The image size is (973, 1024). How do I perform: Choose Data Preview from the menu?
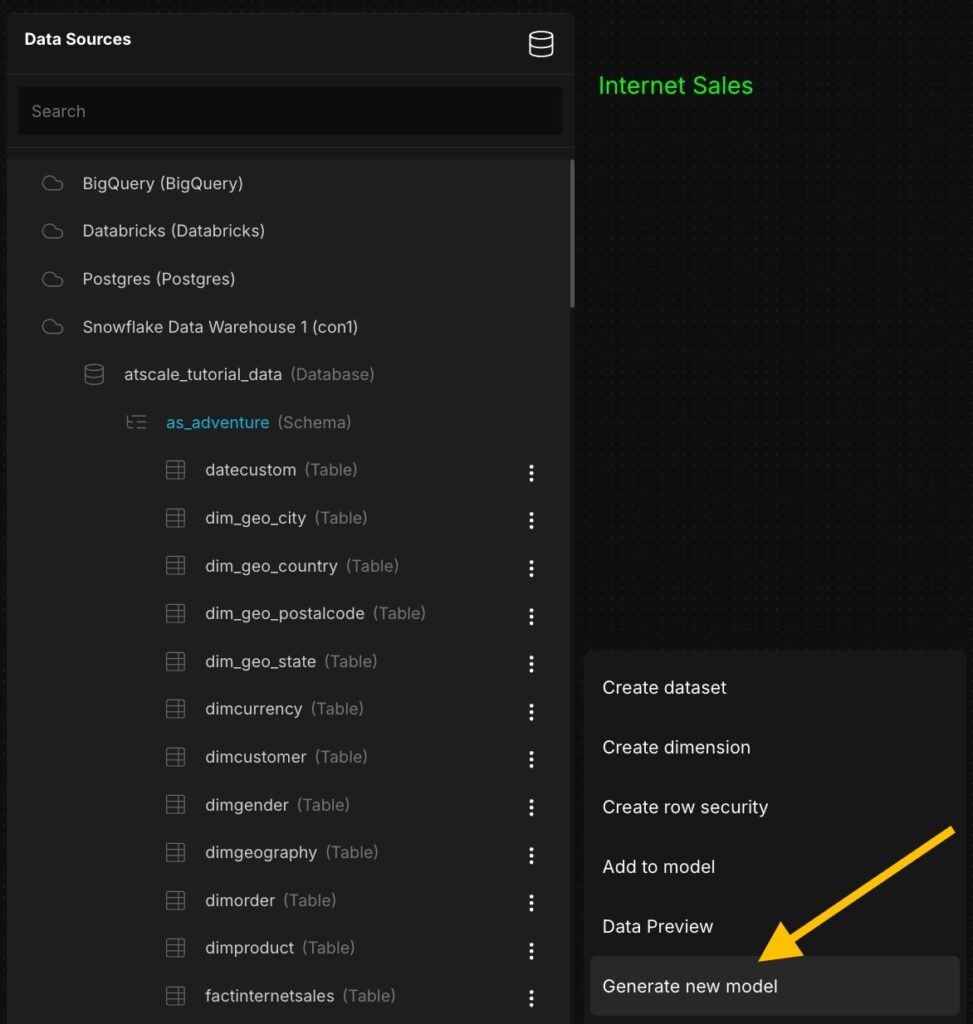click(x=657, y=927)
